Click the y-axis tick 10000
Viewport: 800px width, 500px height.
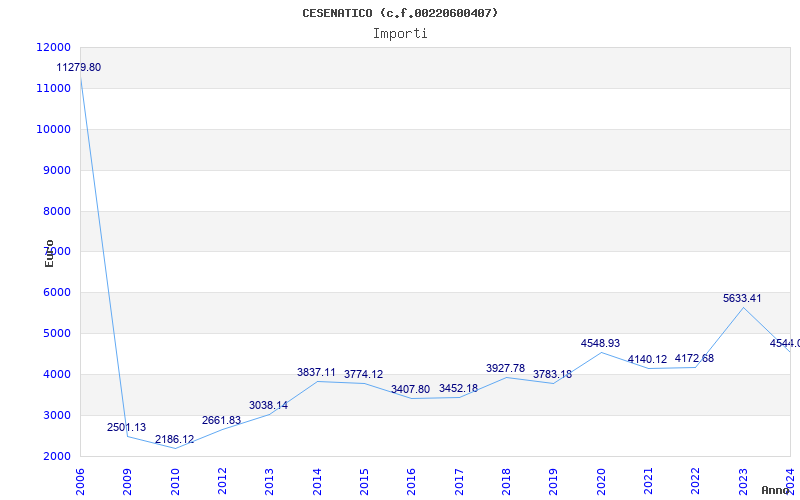(x=53, y=129)
